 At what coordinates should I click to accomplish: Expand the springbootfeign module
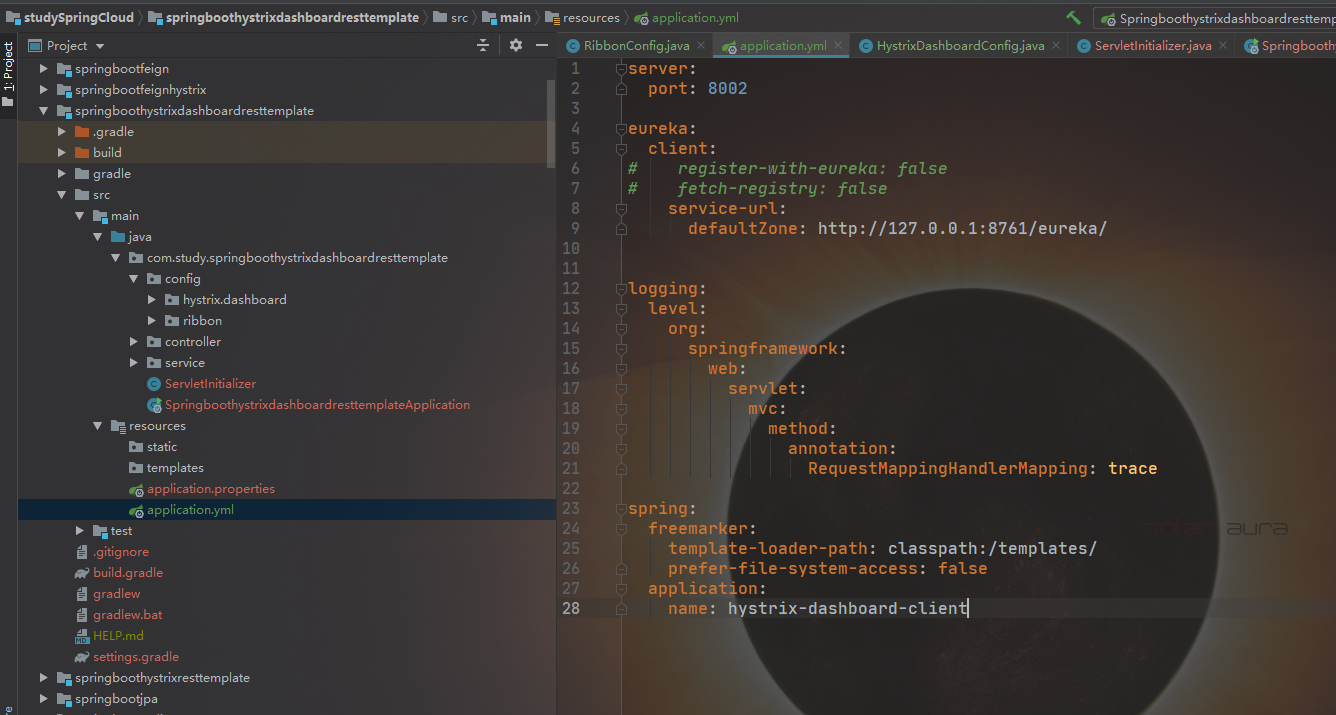pos(44,69)
